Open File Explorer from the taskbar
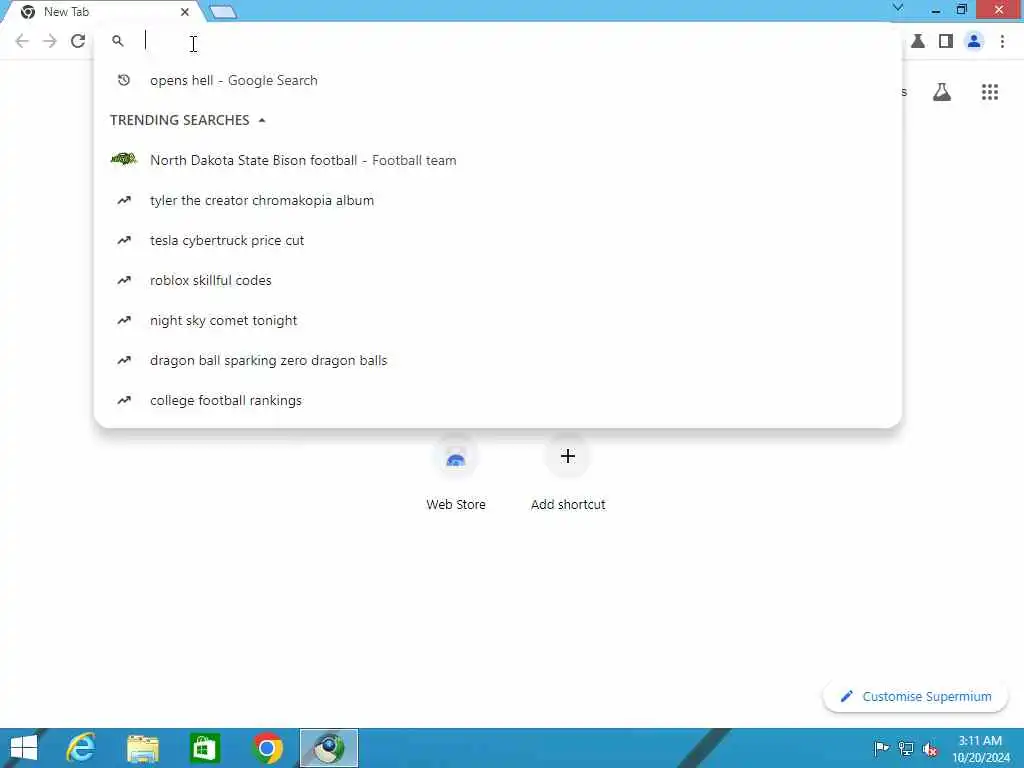This screenshot has width=1024, height=768. 142,748
